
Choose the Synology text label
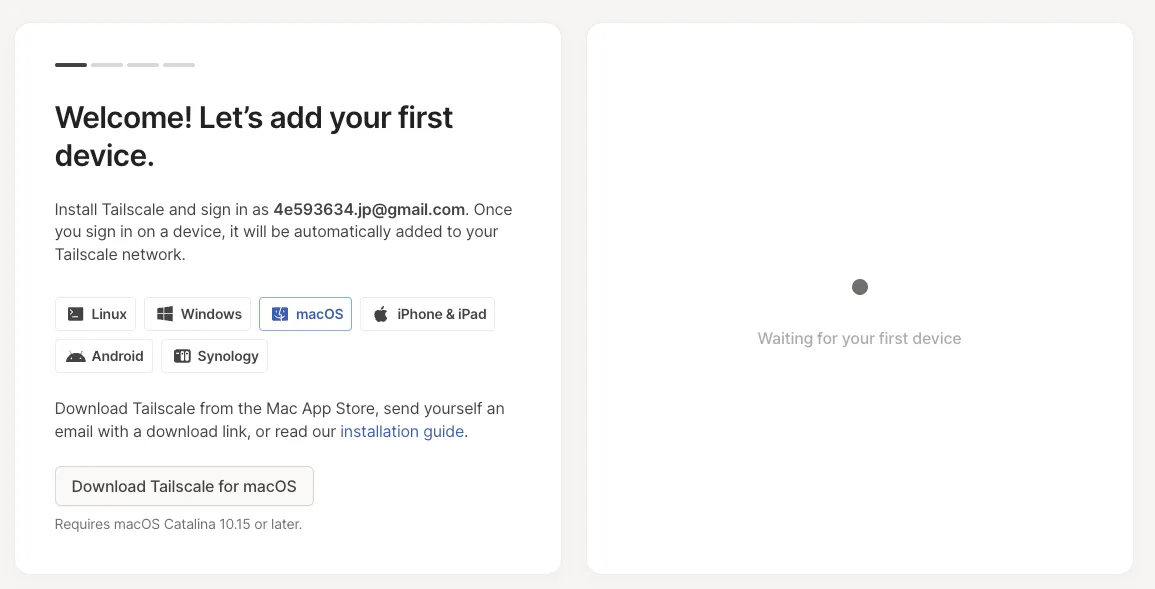coord(228,356)
